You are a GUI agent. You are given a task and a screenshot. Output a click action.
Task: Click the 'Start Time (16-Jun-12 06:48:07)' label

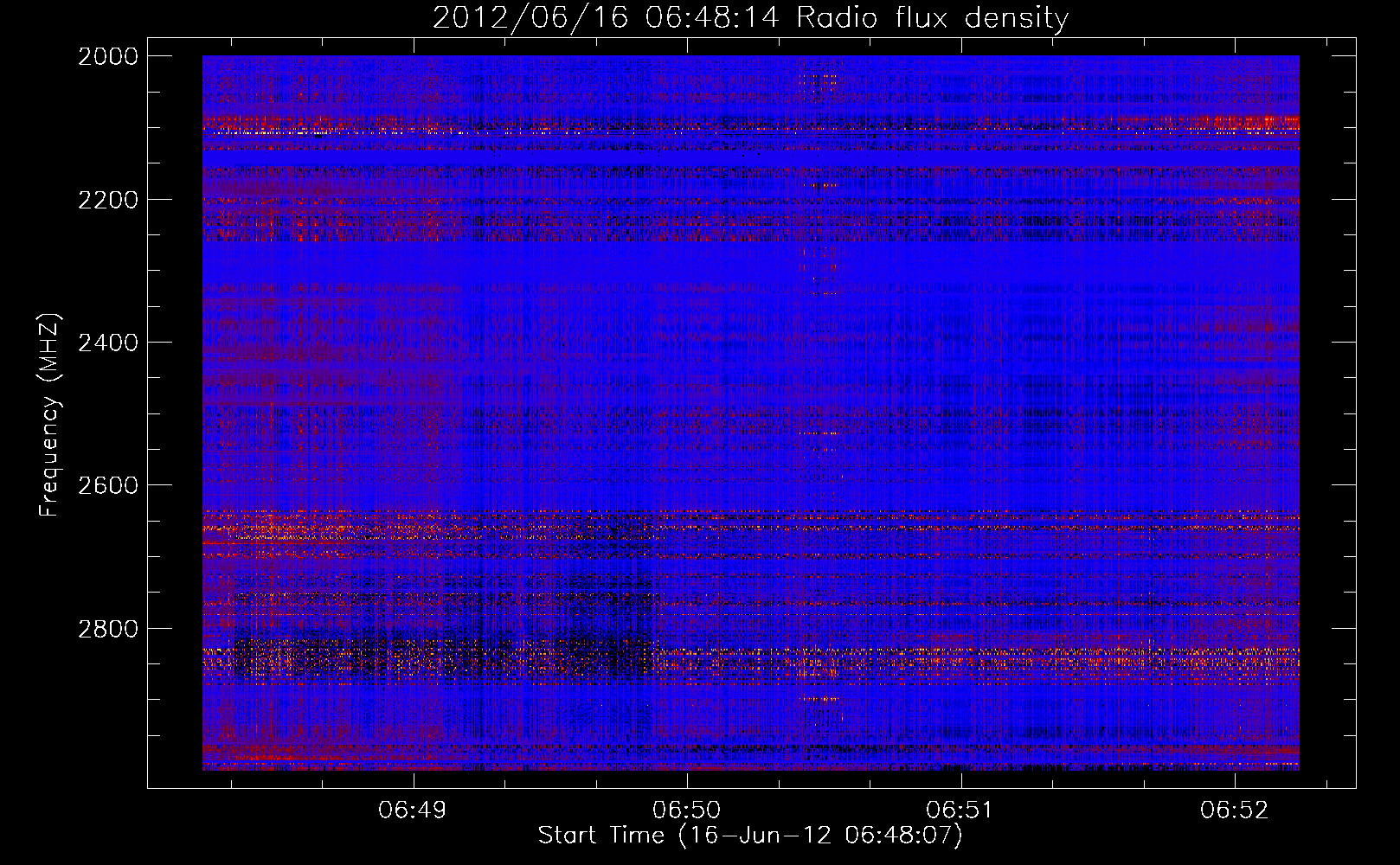click(x=750, y=836)
